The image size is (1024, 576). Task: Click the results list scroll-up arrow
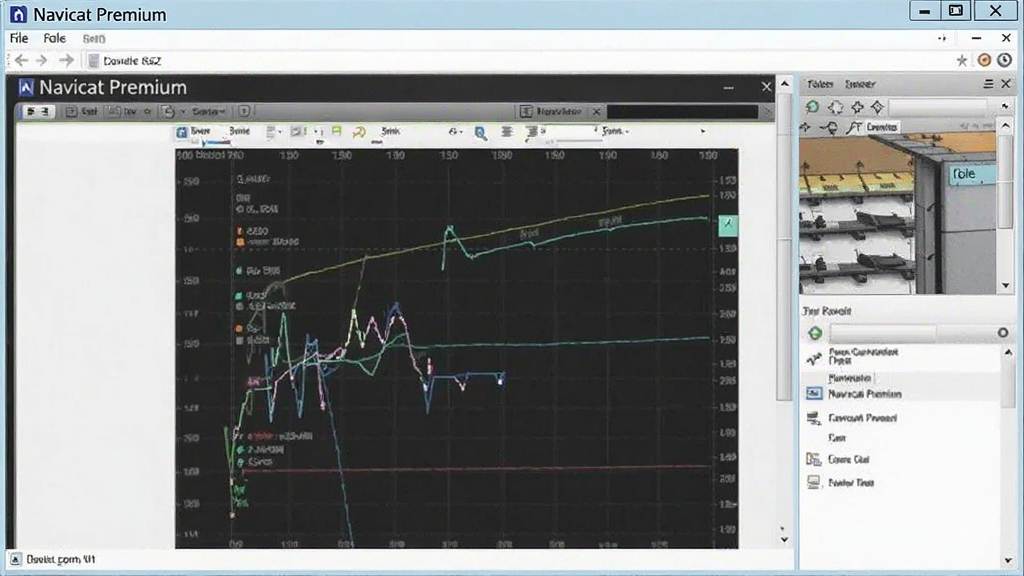pos(1008,353)
